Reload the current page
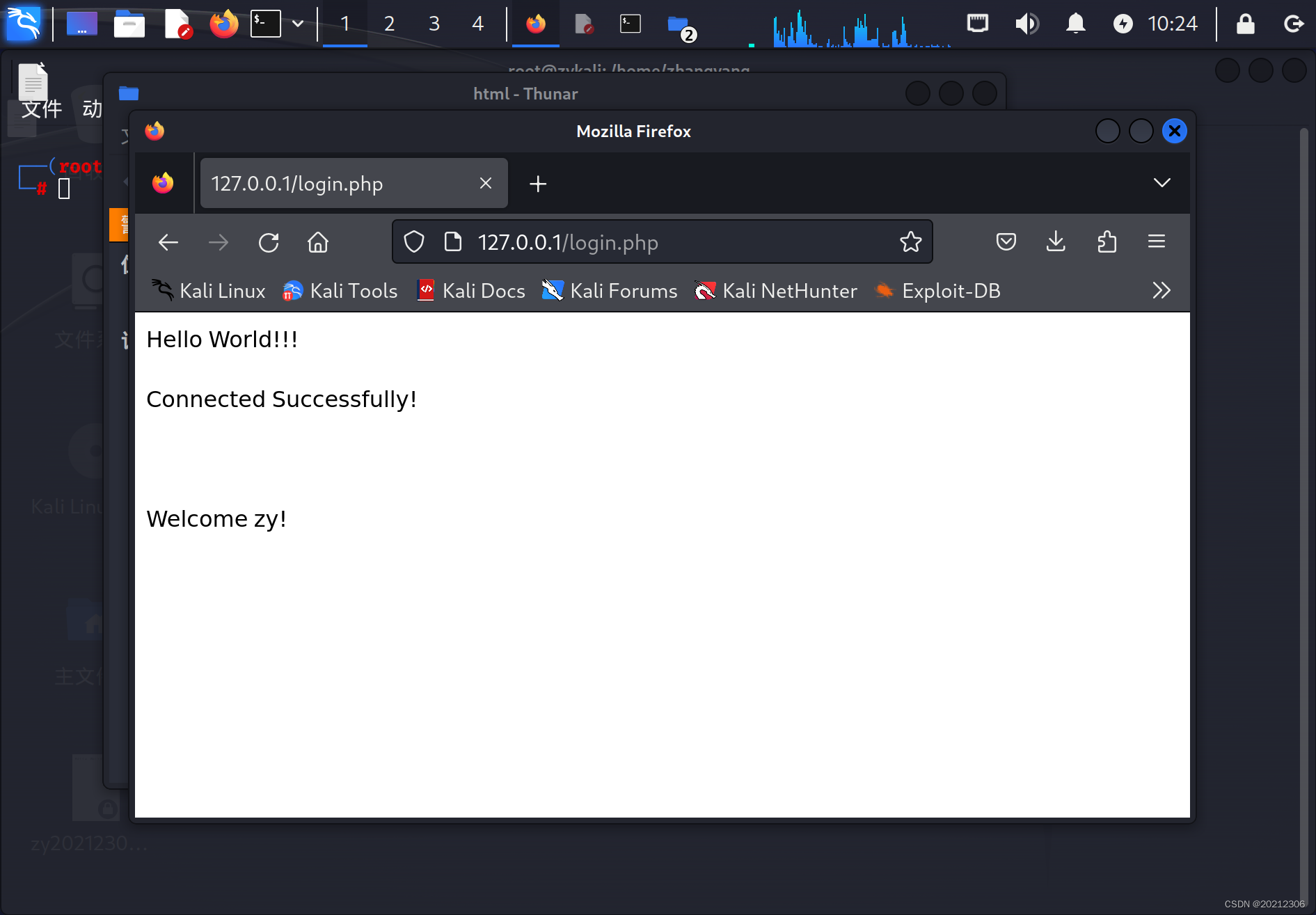 pos(269,242)
